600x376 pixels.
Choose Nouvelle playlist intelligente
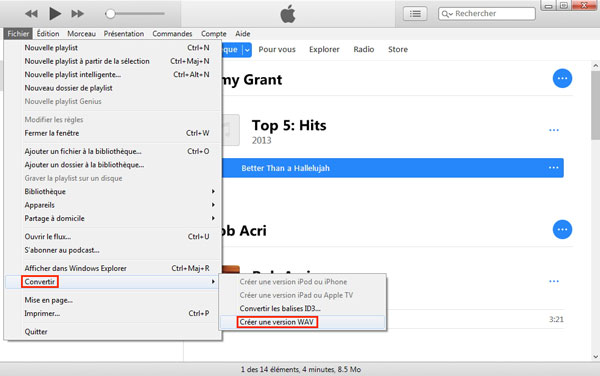113,75
